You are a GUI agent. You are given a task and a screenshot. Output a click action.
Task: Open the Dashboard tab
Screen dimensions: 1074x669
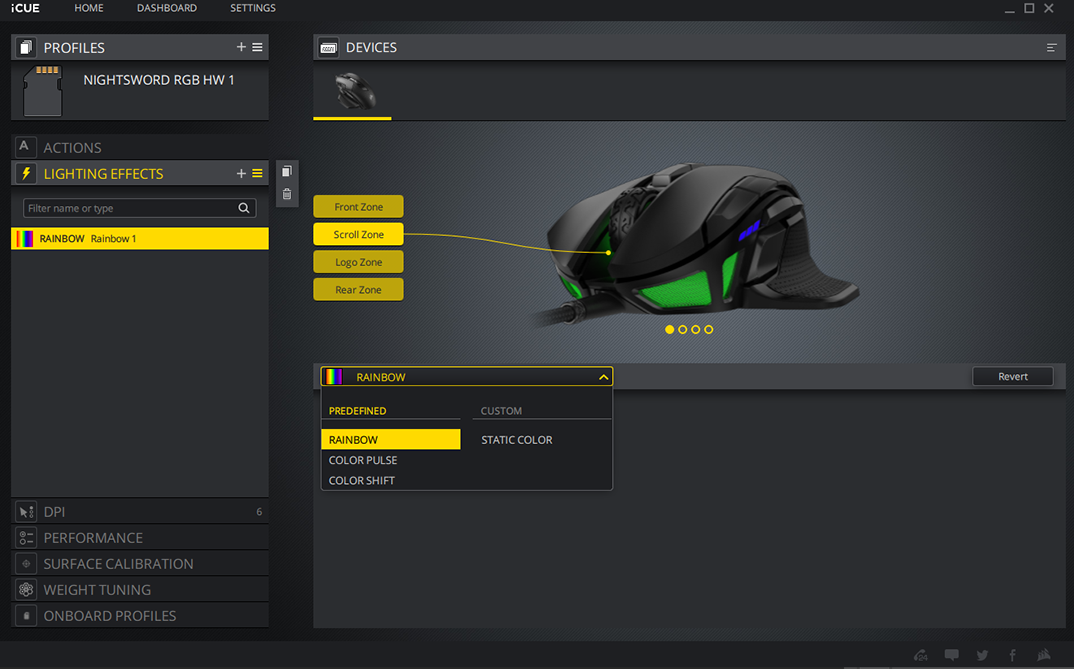coord(167,8)
